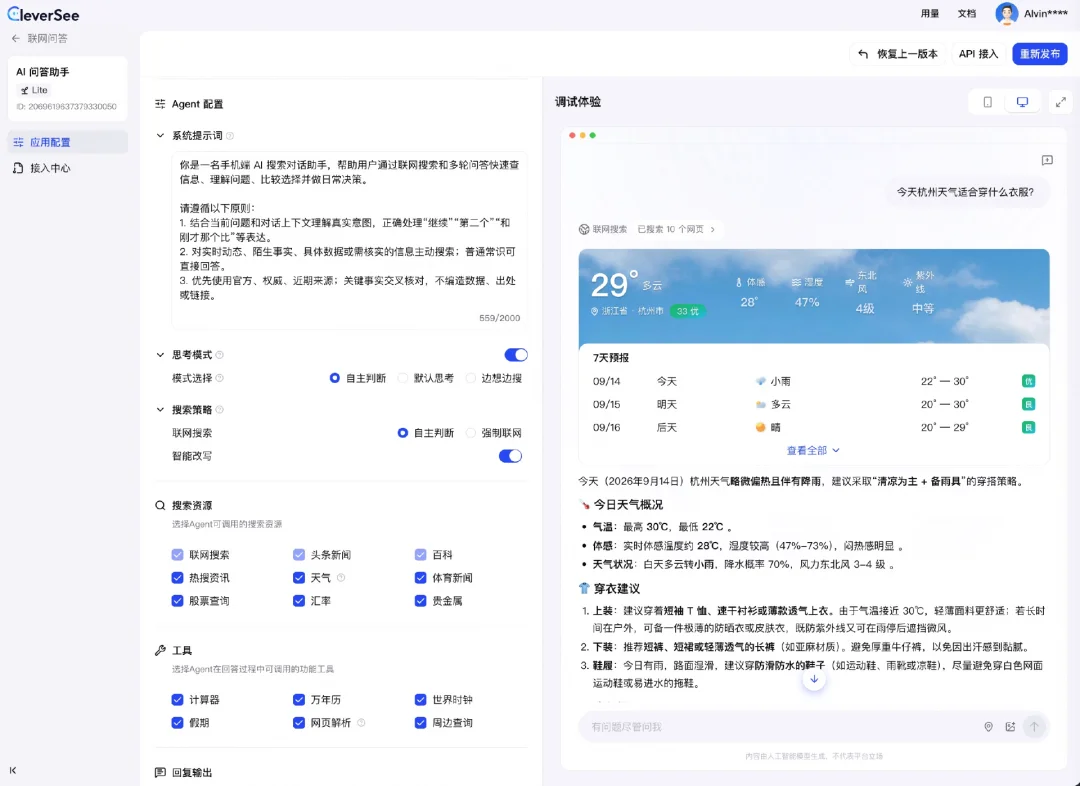
Task: Expand 已搜索 10 个网页 sources
Action: 676,229
